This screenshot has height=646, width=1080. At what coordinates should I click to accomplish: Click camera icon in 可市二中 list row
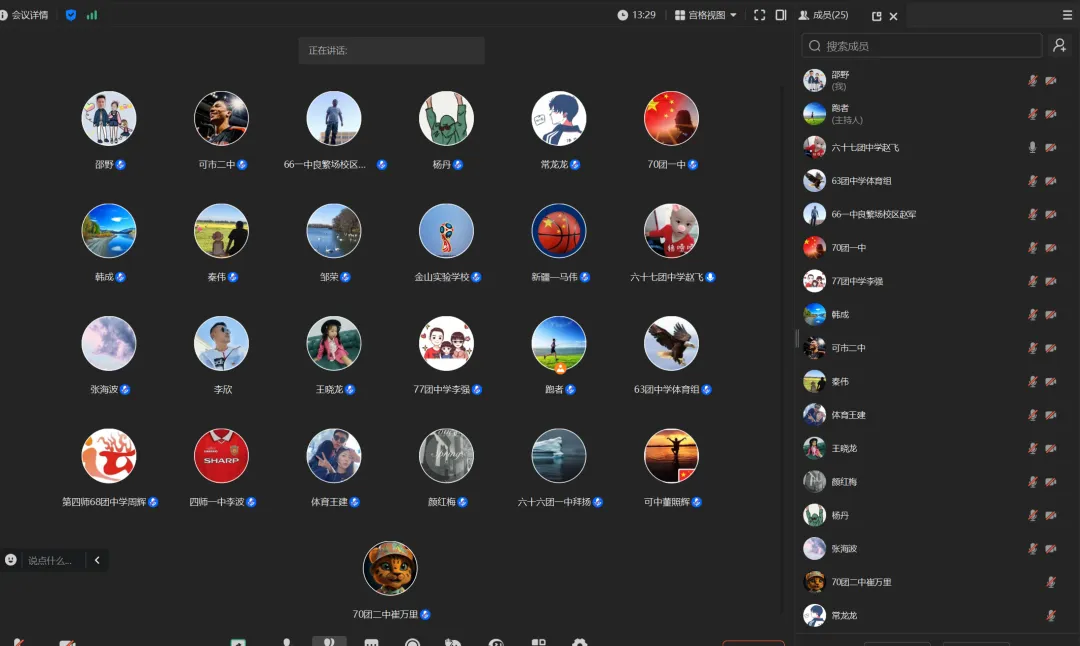(1050, 348)
